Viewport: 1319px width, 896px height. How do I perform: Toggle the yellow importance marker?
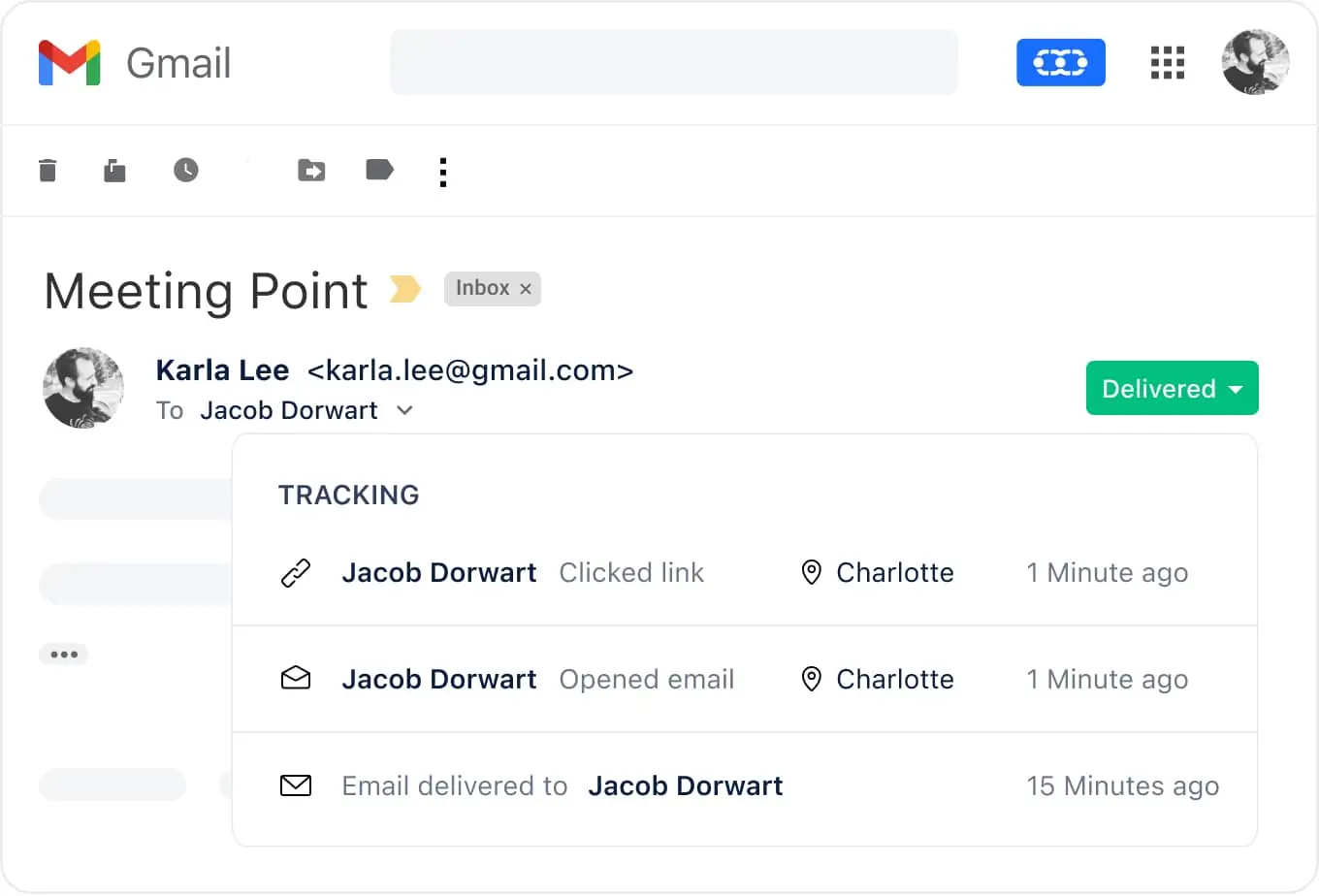(404, 289)
